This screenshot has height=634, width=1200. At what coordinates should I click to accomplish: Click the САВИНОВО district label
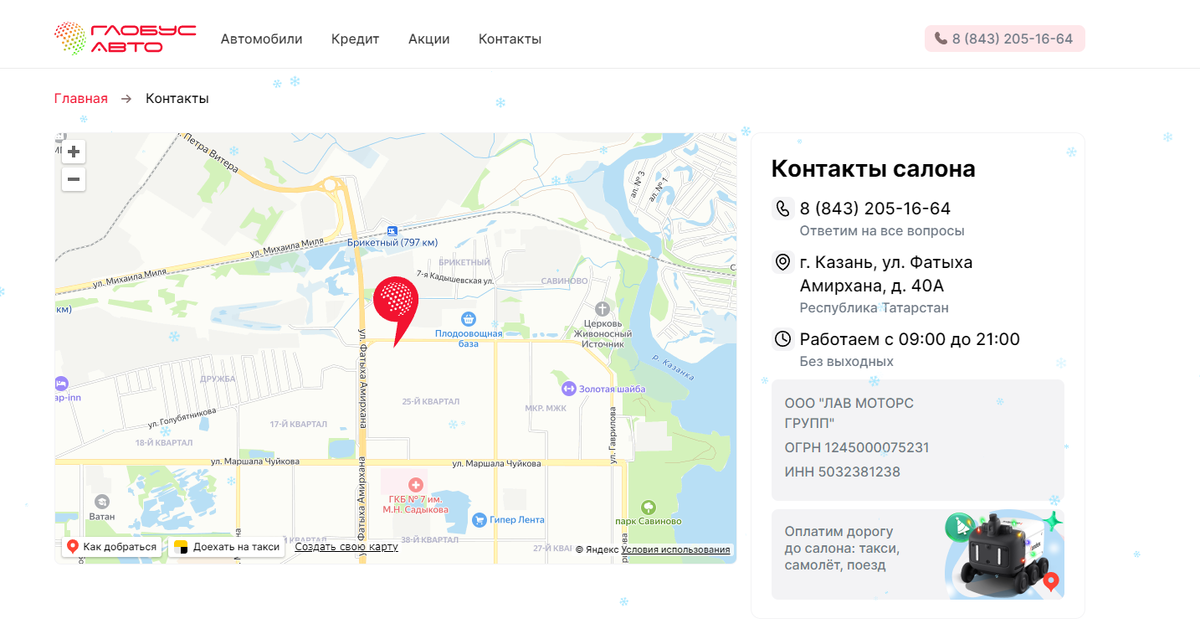[565, 281]
